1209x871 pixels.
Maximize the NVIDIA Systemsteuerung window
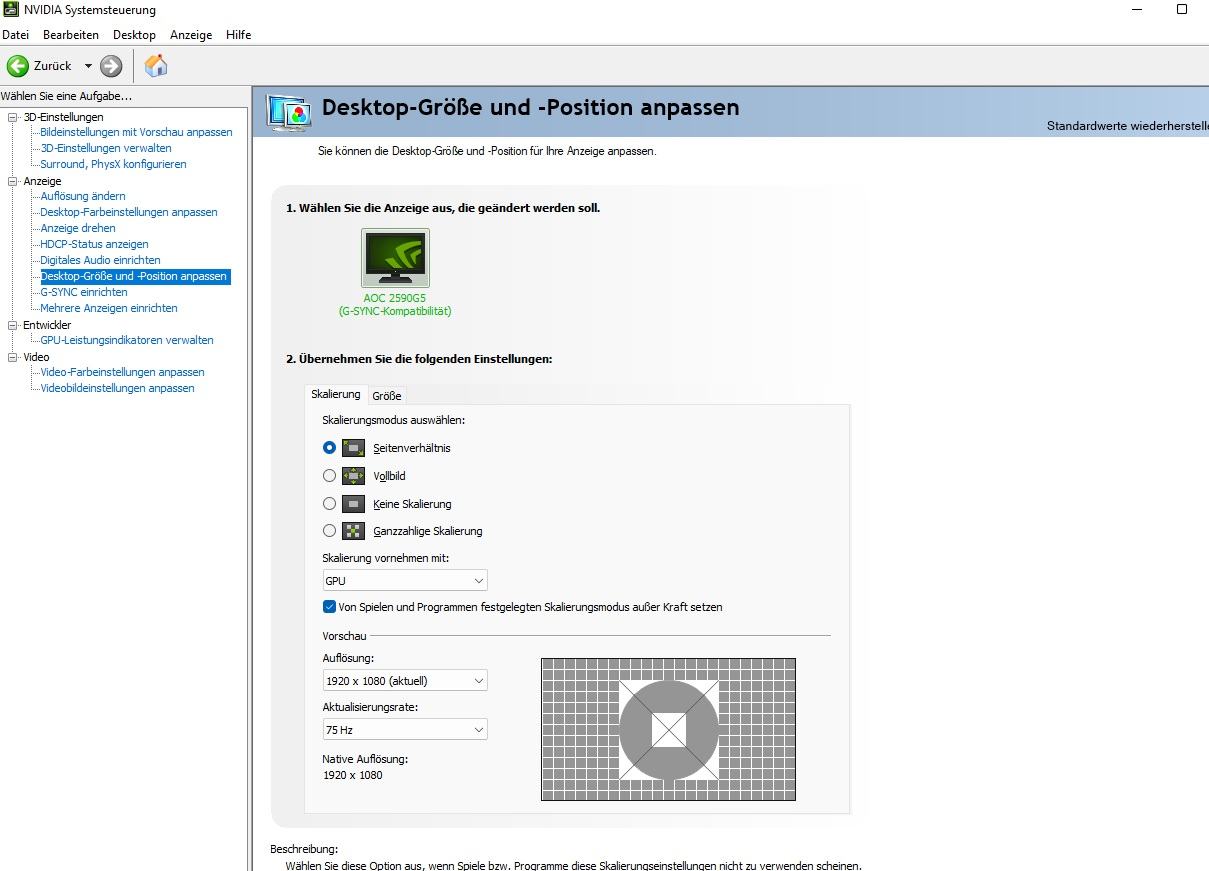1182,10
